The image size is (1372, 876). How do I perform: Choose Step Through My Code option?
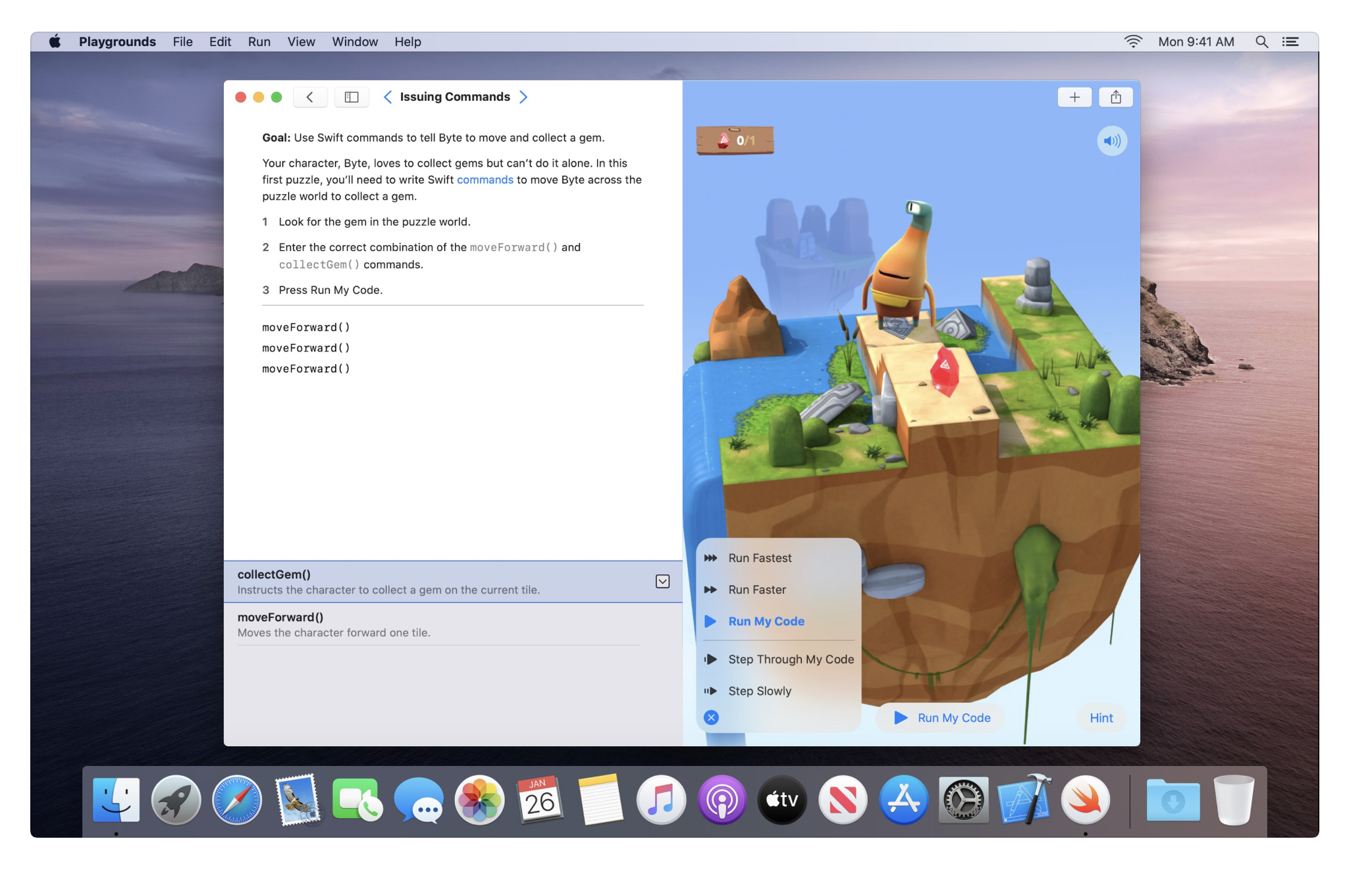779,659
